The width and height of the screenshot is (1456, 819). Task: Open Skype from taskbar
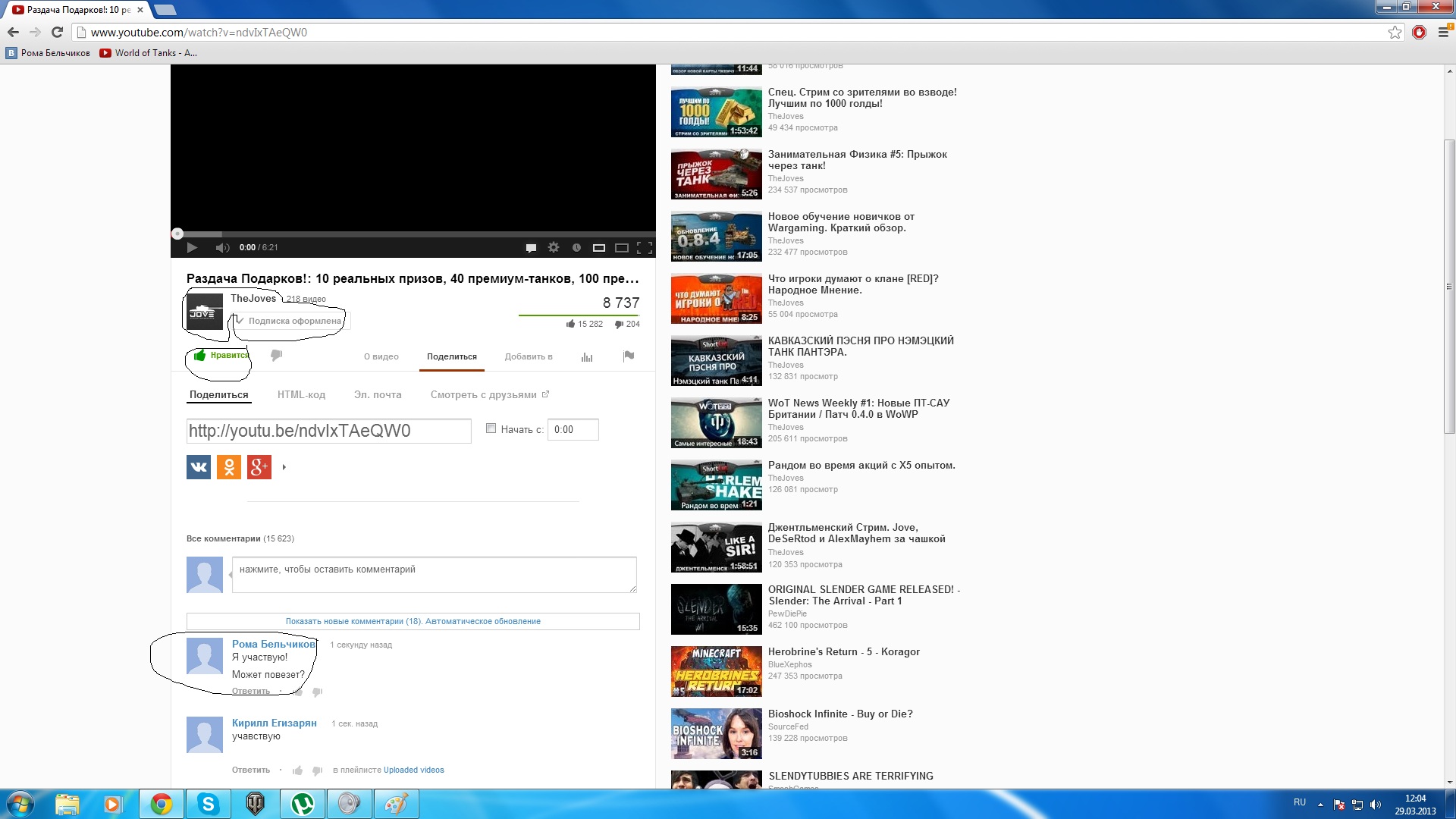(208, 804)
